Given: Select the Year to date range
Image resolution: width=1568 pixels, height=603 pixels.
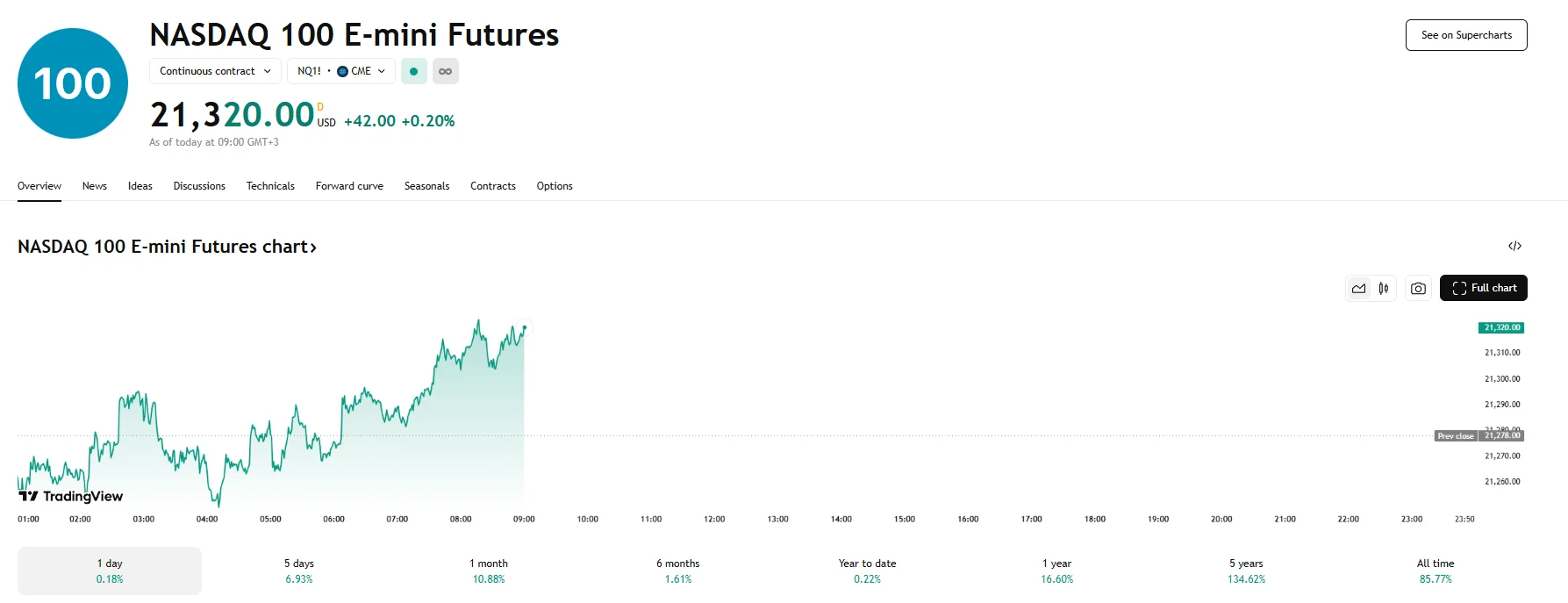Looking at the screenshot, I should click(868, 571).
